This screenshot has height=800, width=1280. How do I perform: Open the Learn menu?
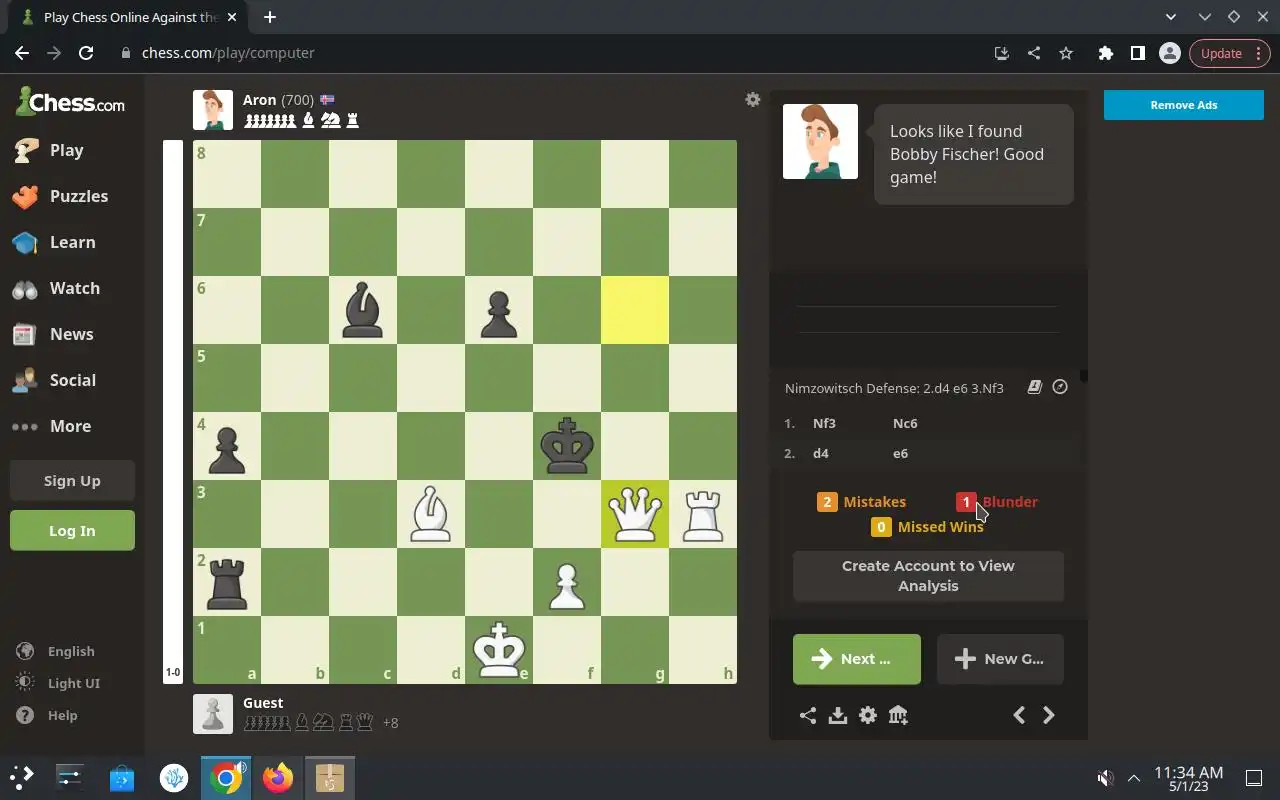pos(72,242)
